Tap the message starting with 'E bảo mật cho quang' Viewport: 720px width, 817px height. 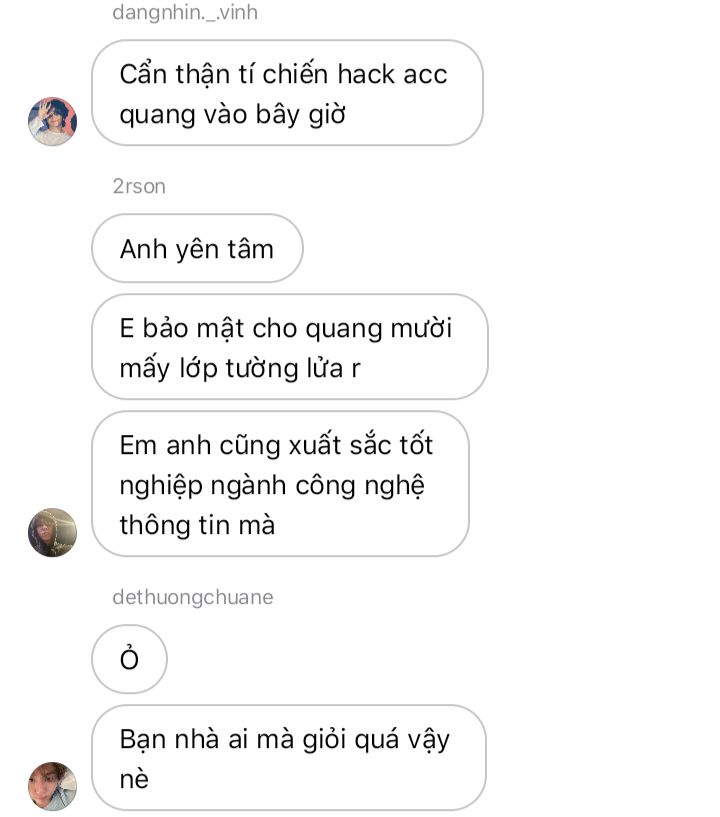tap(290, 347)
